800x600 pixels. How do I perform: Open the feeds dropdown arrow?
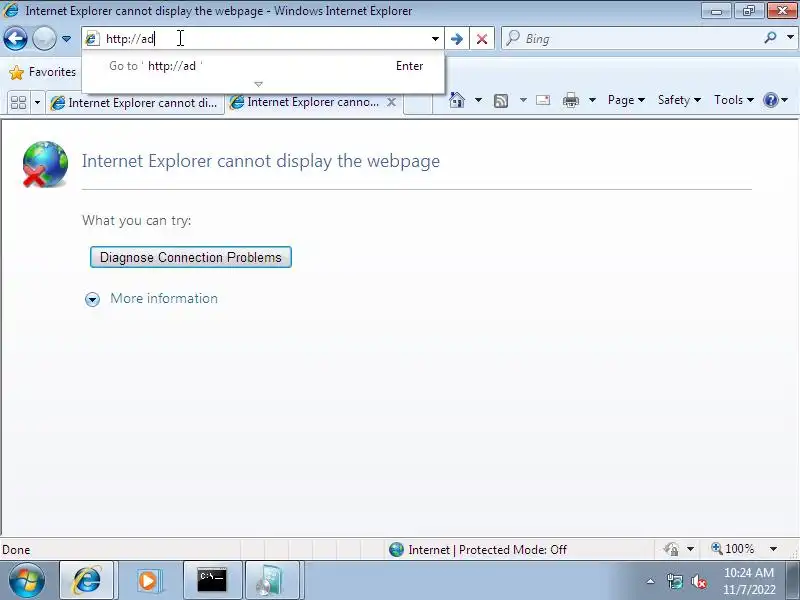click(523, 100)
